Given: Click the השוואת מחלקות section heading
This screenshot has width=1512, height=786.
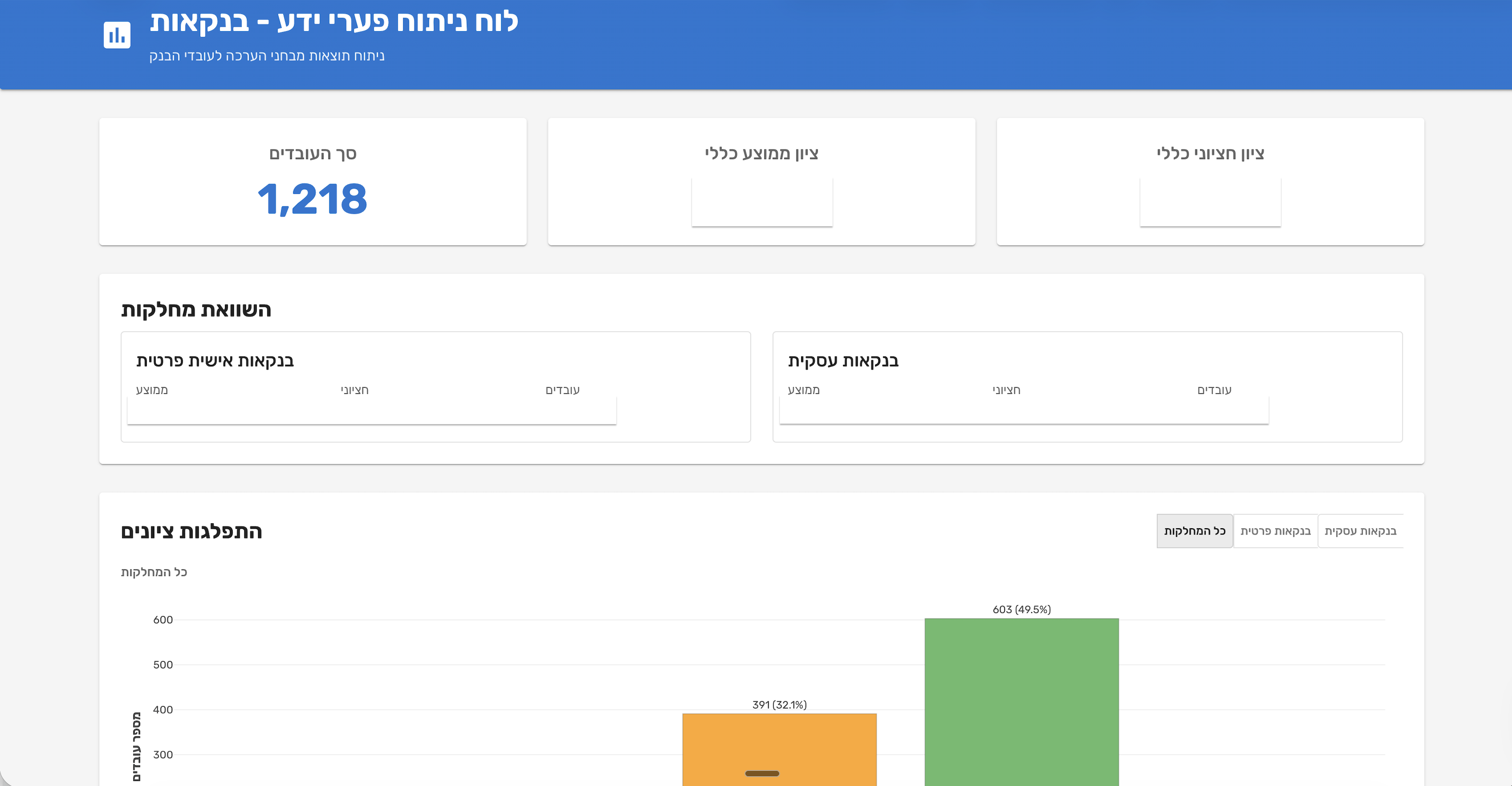Looking at the screenshot, I should coord(195,309).
